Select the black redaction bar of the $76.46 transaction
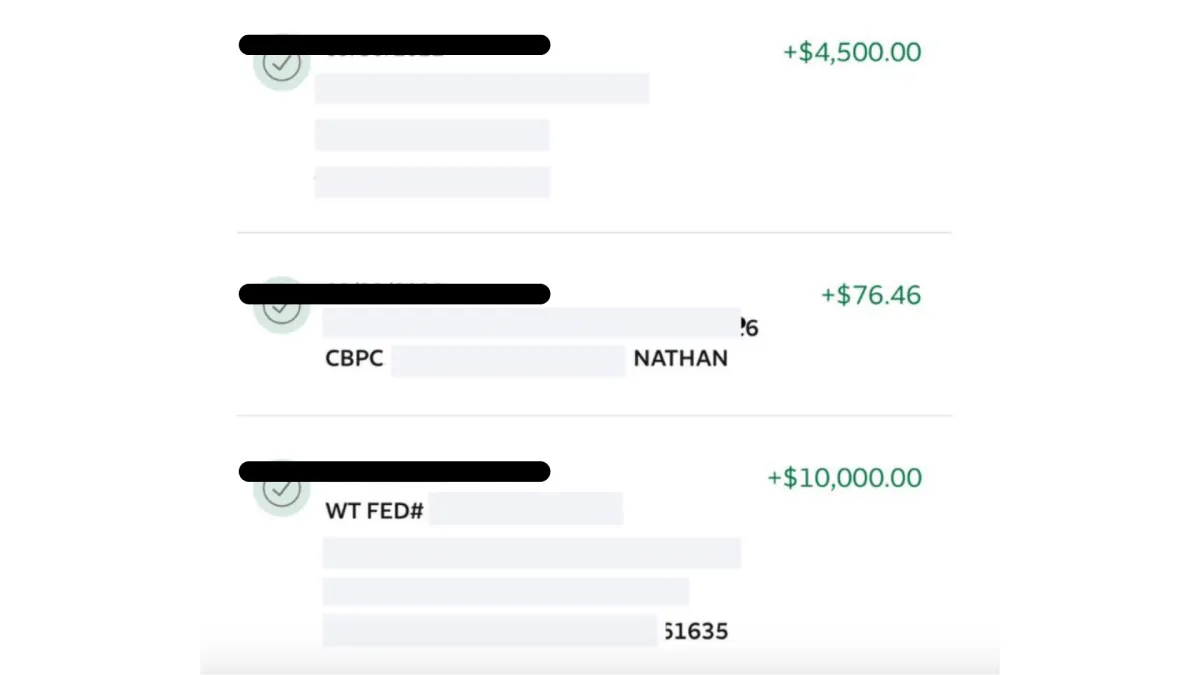The height and width of the screenshot is (675, 1200). coord(394,294)
